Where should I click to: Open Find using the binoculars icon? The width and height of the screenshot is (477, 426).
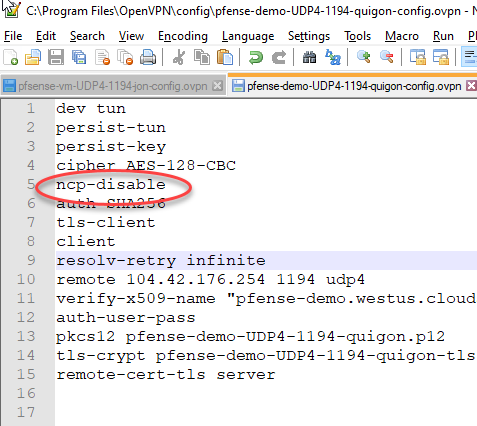pos(309,57)
